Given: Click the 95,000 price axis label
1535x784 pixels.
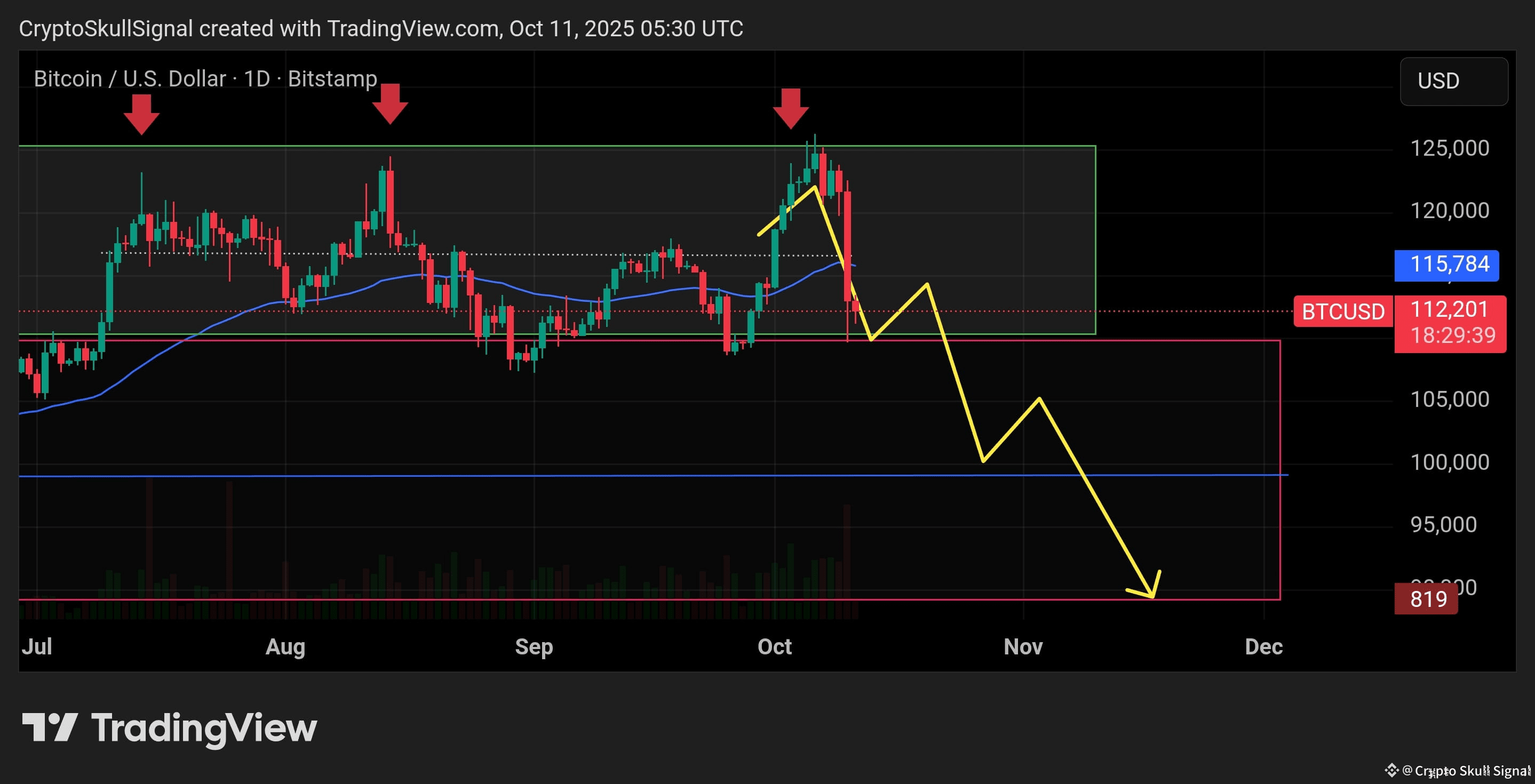Looking at the screenshot, I should click(x=1443, y=524).
